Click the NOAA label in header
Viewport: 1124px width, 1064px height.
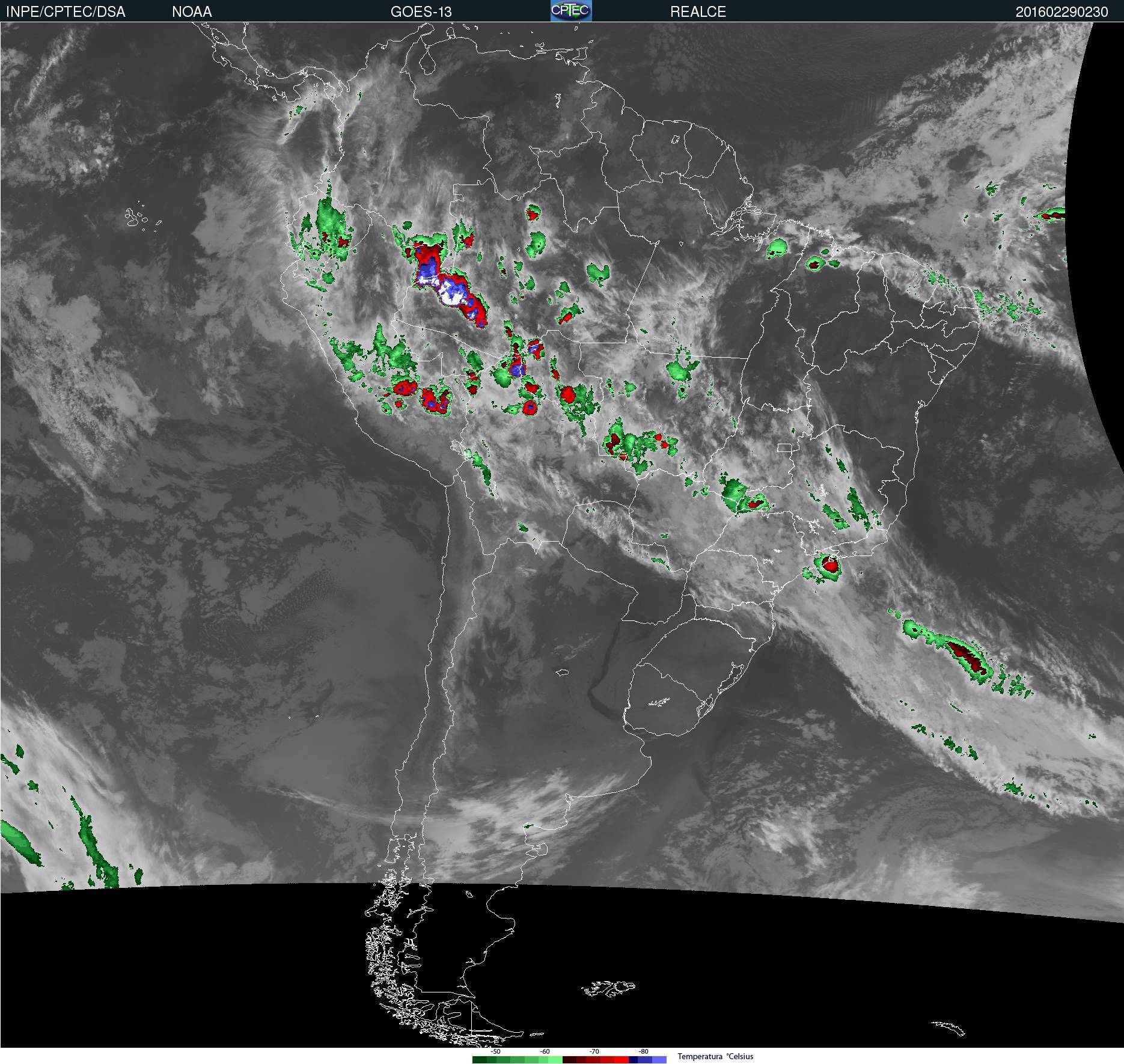pyautogui.click(x=192, y=11)
